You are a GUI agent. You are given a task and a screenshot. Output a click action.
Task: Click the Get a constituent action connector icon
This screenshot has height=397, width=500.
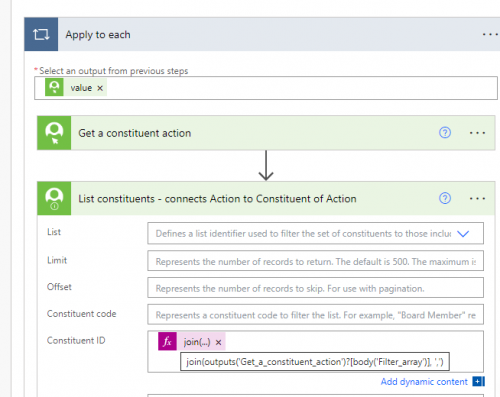[x=54, y=133]
